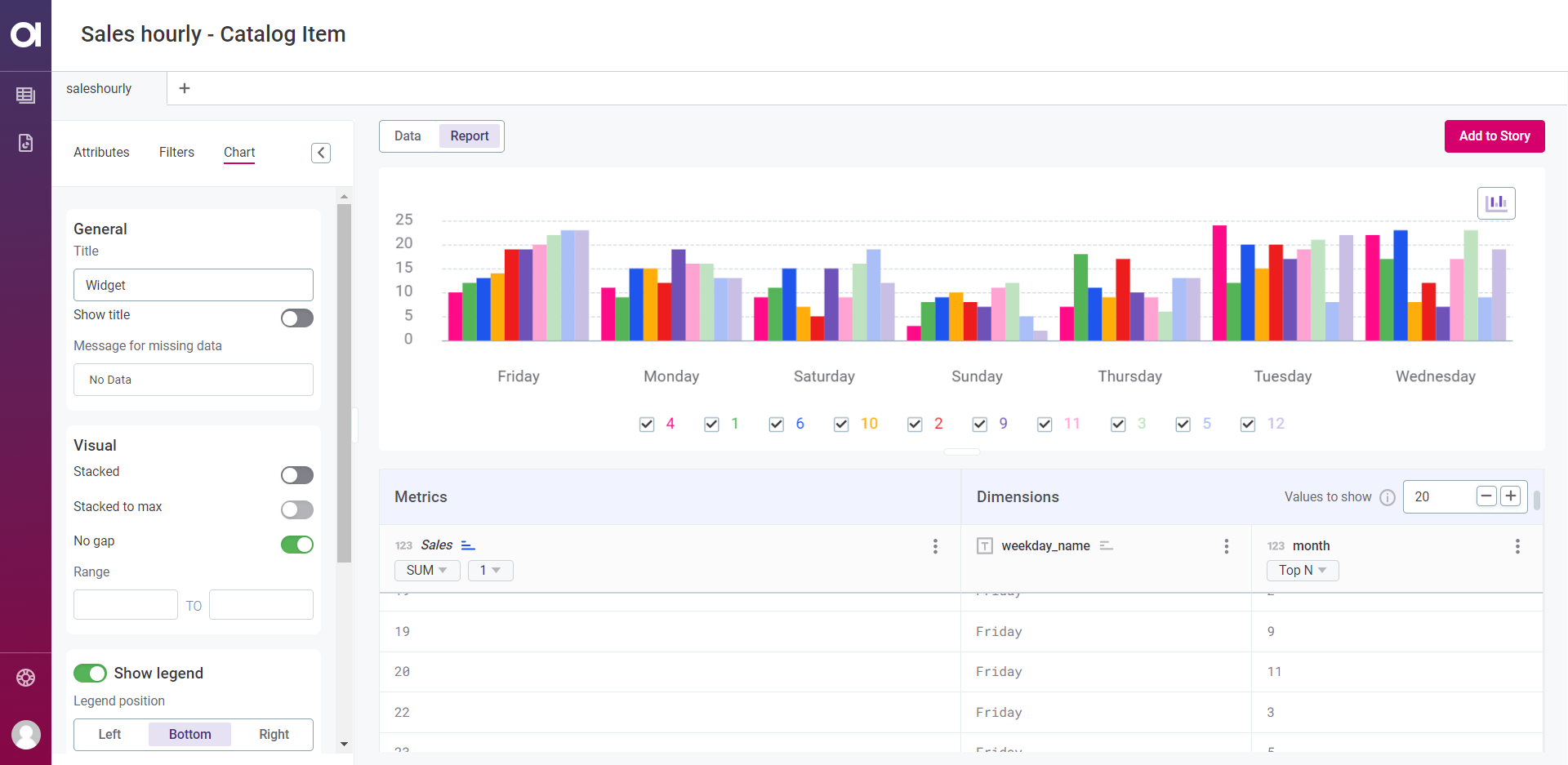1568x765 pixels.
Task: Click the Add to Story button
Action: pos(1494,136)
